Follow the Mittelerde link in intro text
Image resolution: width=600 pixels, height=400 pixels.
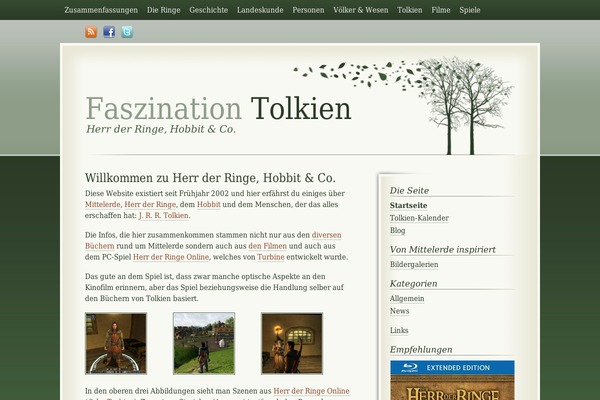click(103, 204)
